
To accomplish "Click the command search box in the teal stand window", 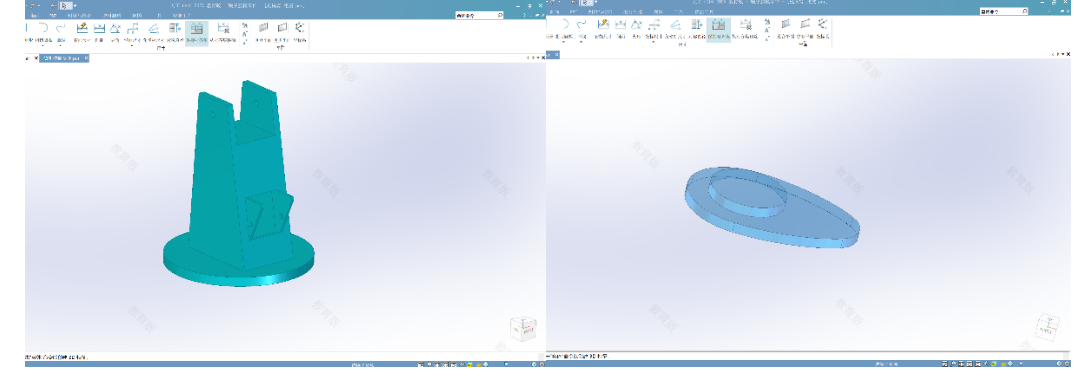I will click(479, 14).
